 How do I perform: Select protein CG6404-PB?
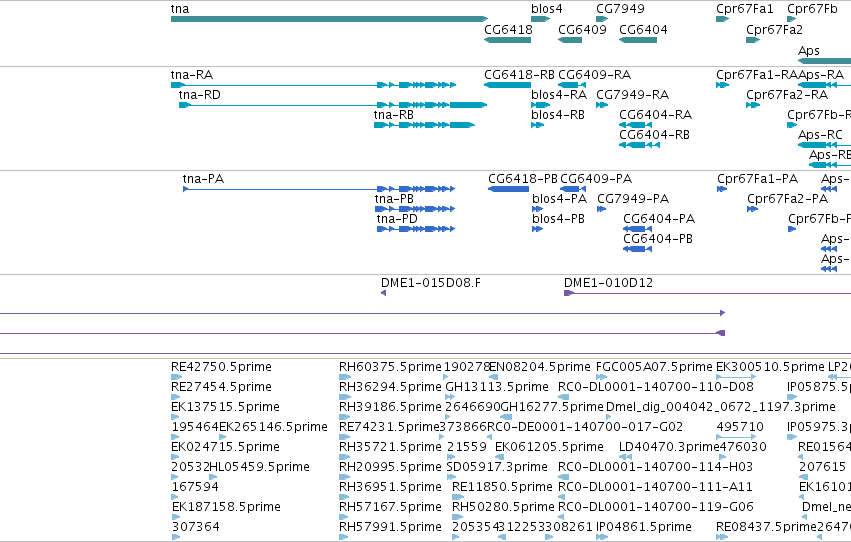(x=638, y=250)
